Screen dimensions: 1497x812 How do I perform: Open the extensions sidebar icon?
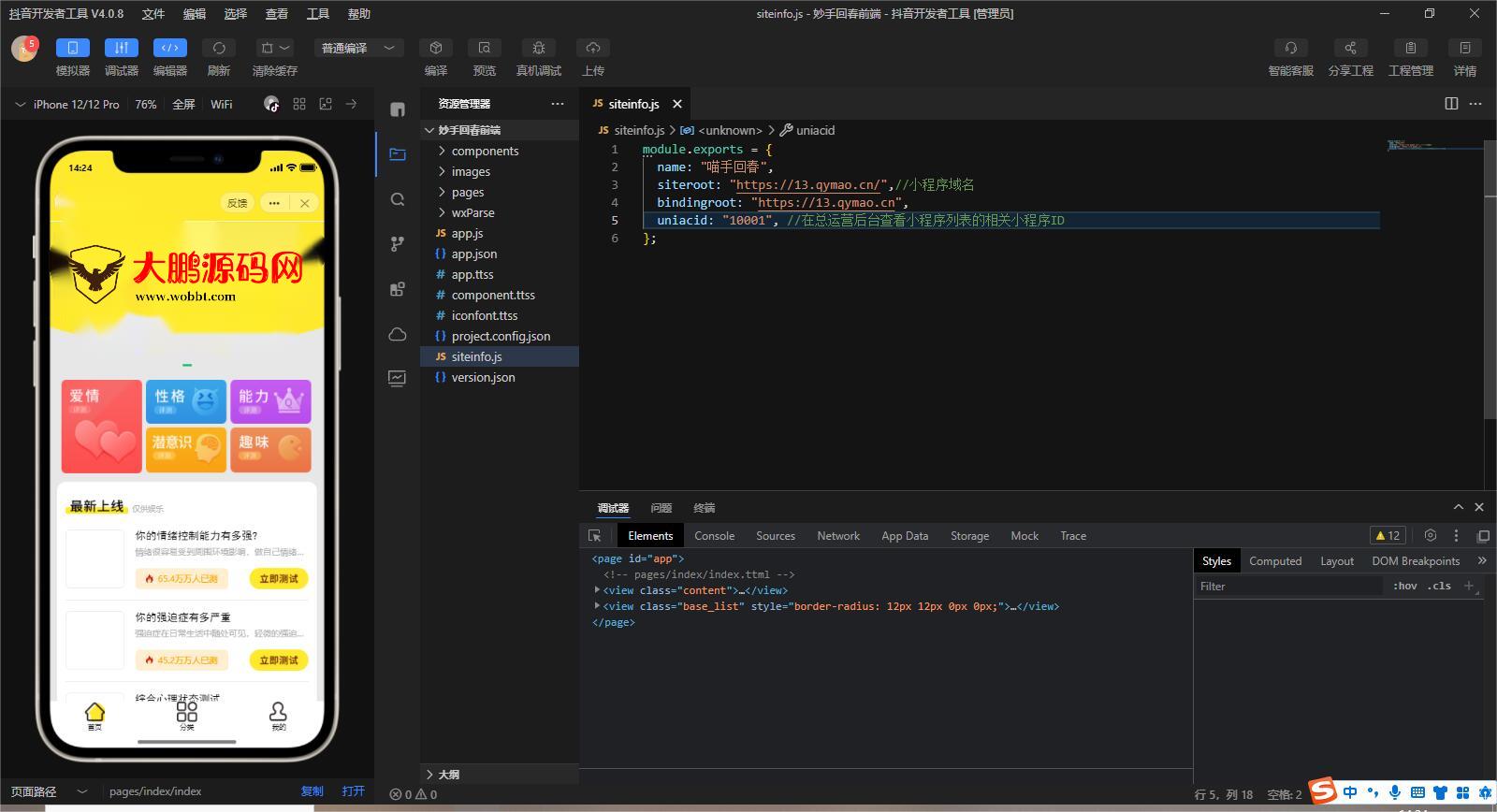(398, 289)
